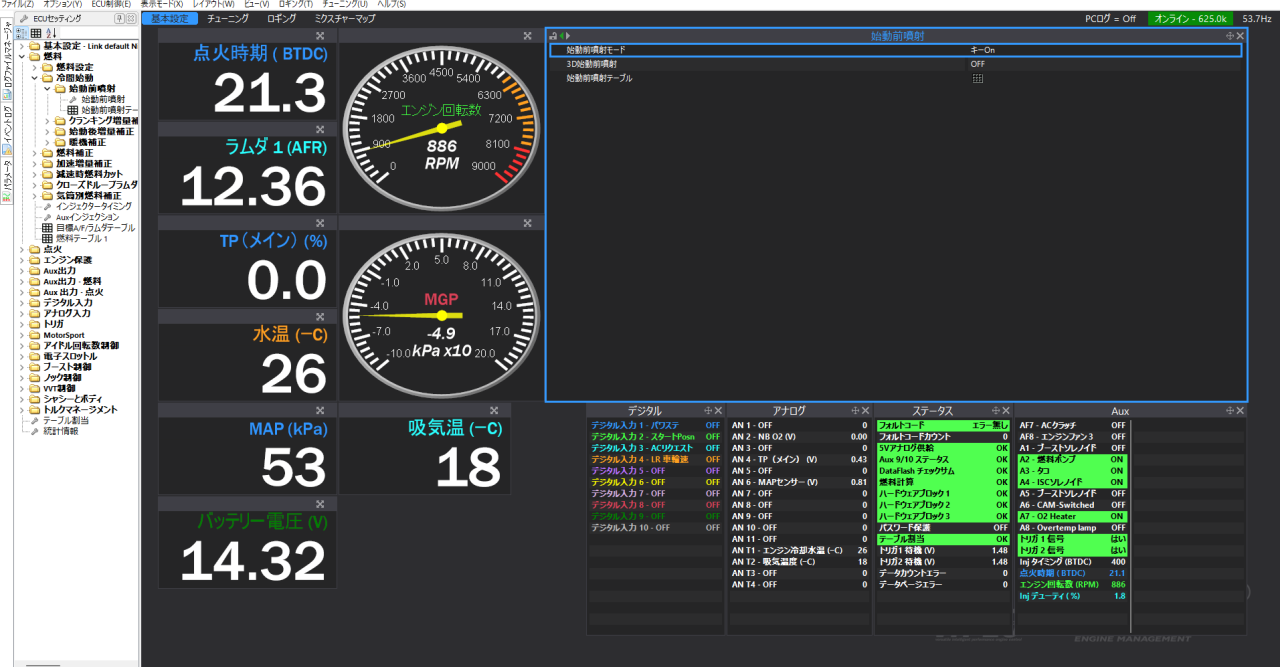Open the 始動前噴射テーブル grid icon
1280x667 pixels.
(x=977, y=78)
